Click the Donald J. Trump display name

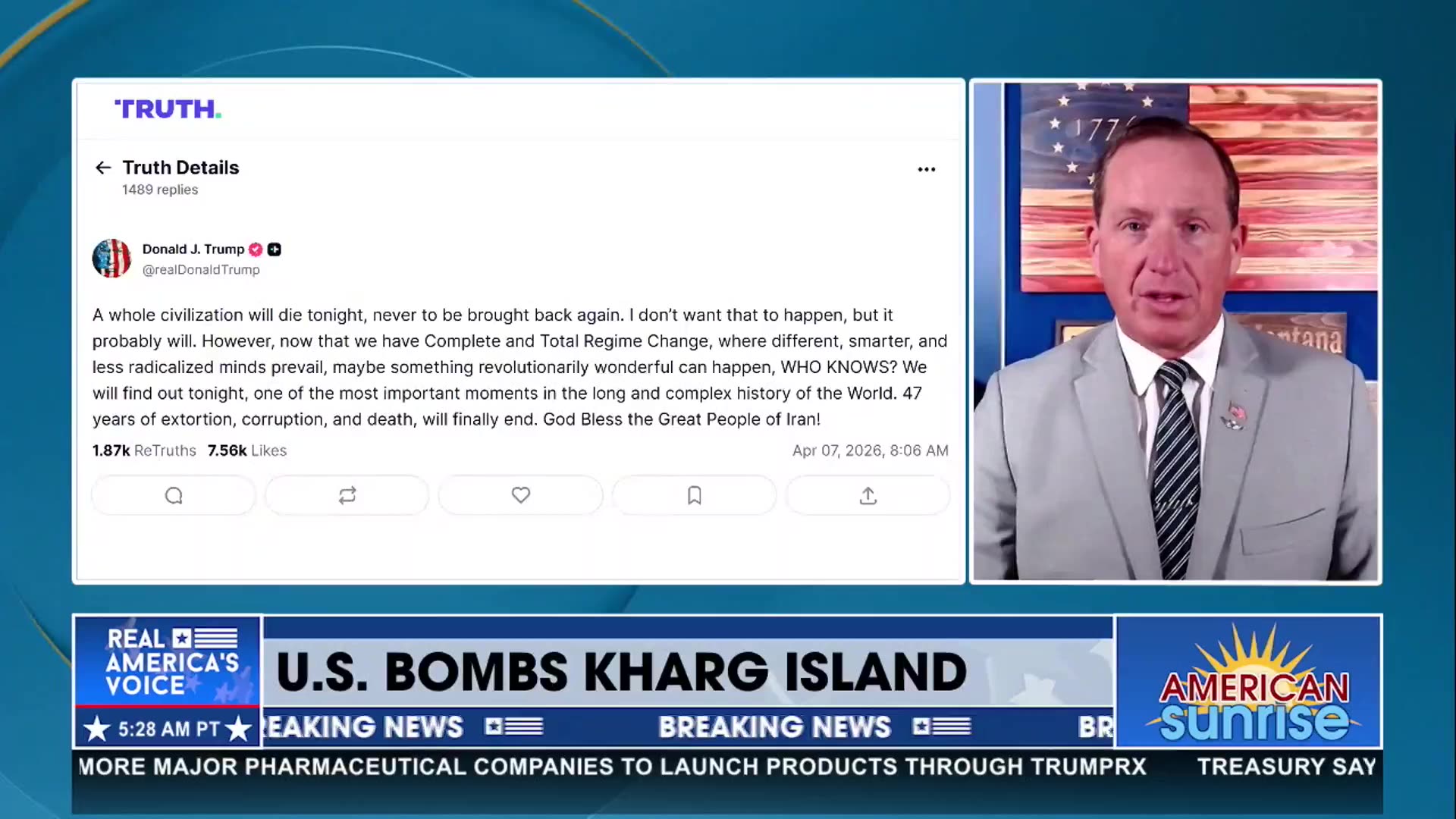[x=193, y=249]
